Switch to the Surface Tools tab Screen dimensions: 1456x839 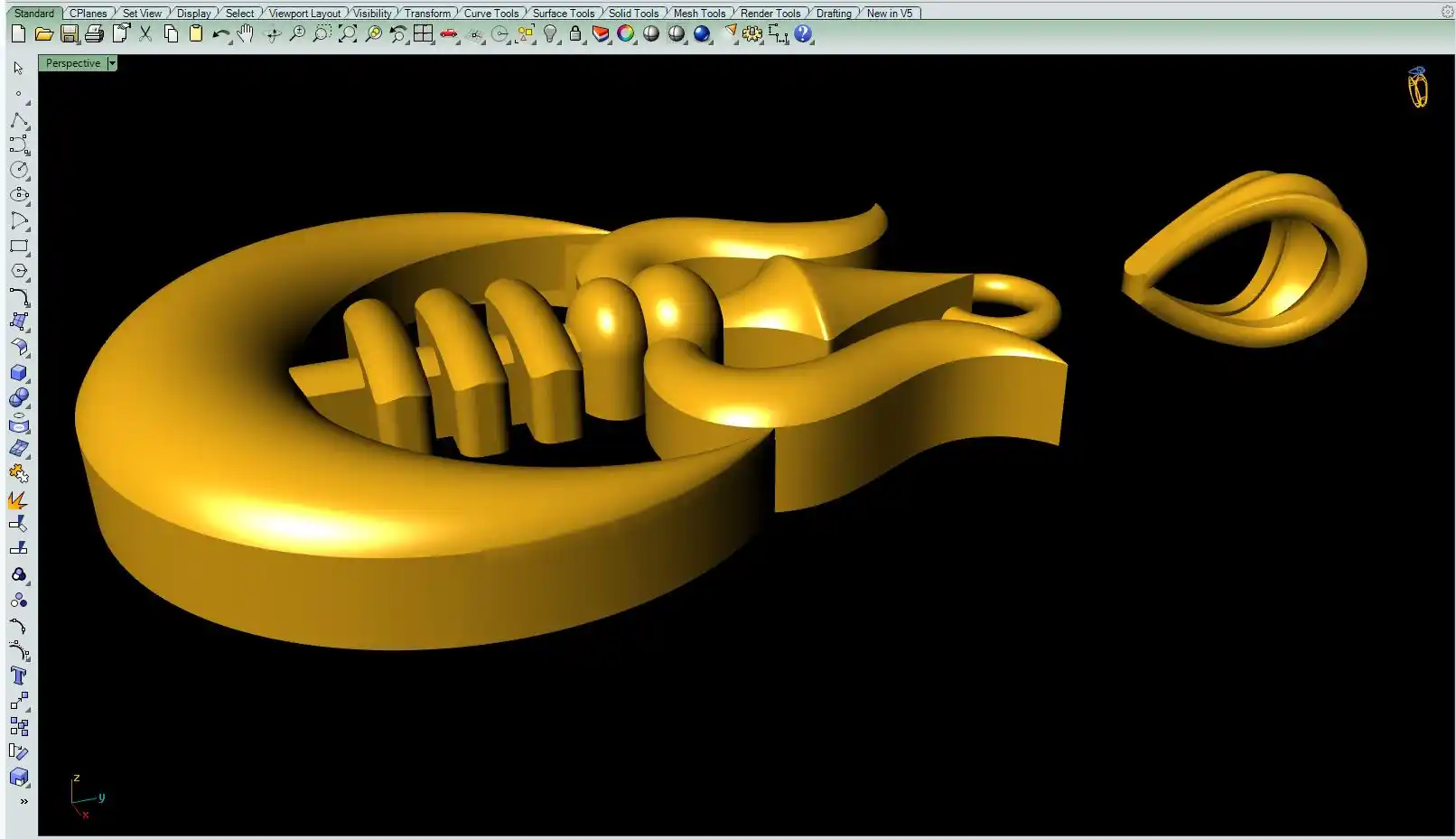pos(563,14)
